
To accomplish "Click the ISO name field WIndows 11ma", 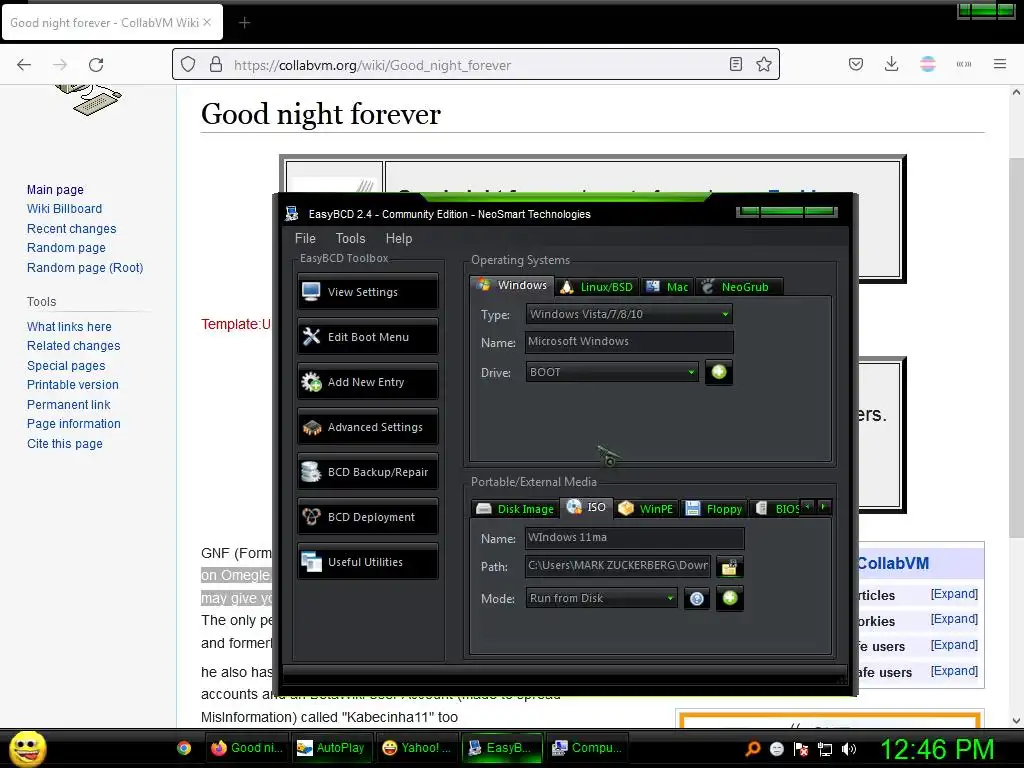I will 634,537.
